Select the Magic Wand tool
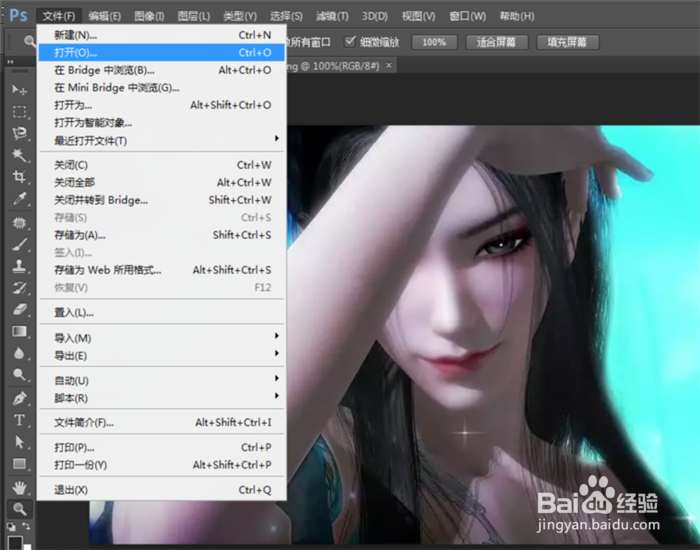This screenshot has height=550, width=700. tap(19, 155)
